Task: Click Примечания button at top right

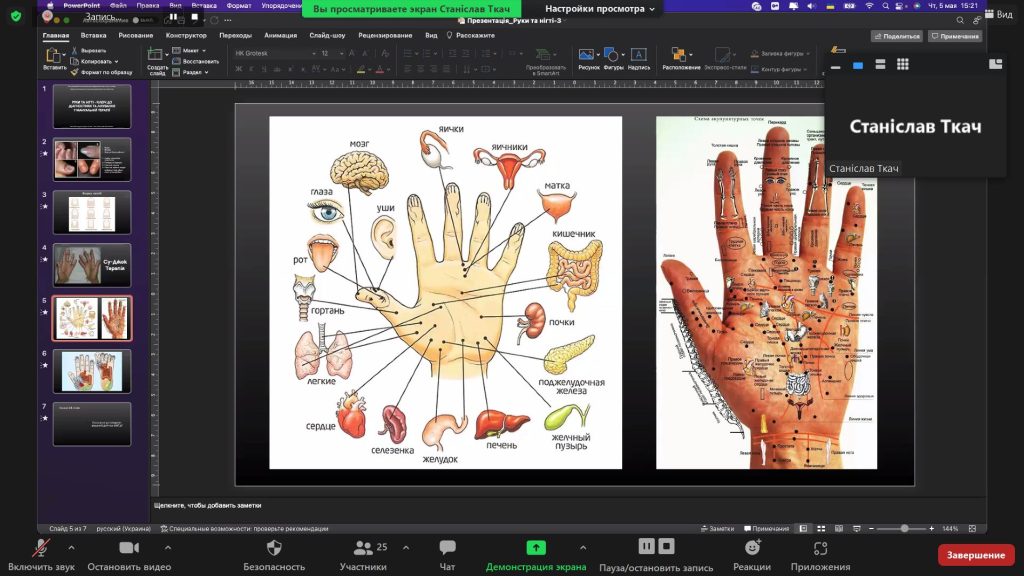Action: 954,36
